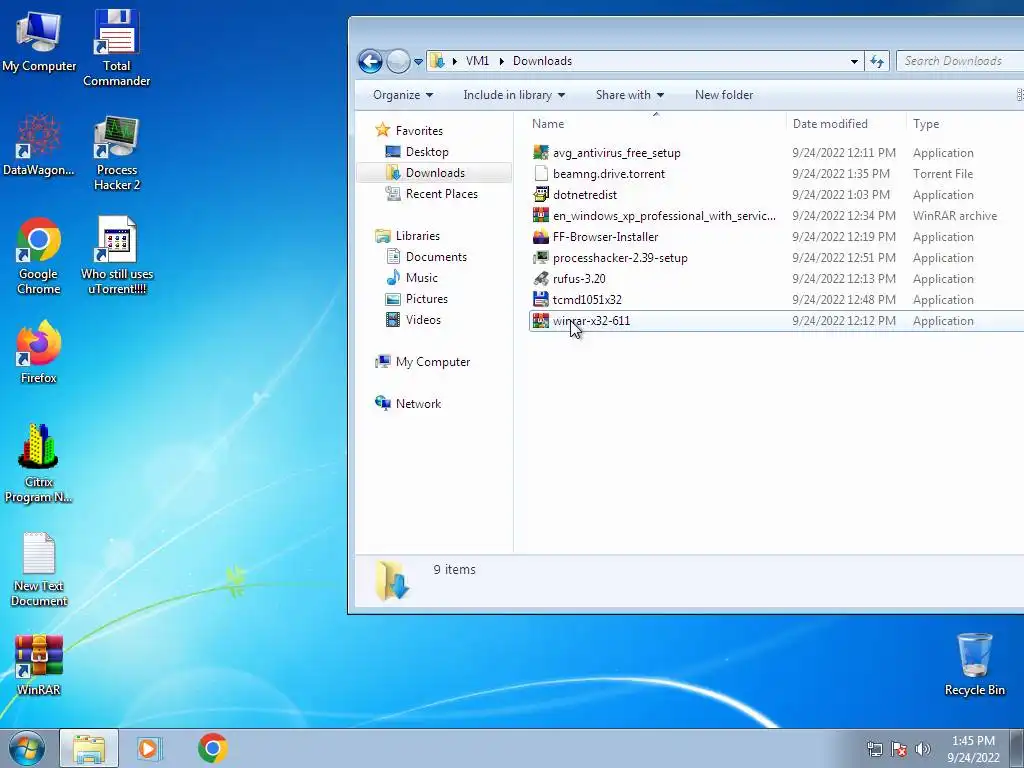Screen dimensions: 1024x768
Task: Open Action Center flag tray icon
Action: 899,749
